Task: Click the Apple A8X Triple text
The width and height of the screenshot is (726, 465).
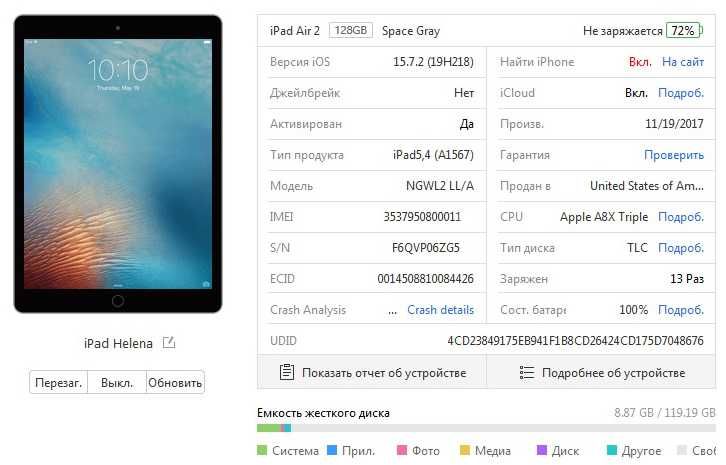Action: click(x=604, y=217)
